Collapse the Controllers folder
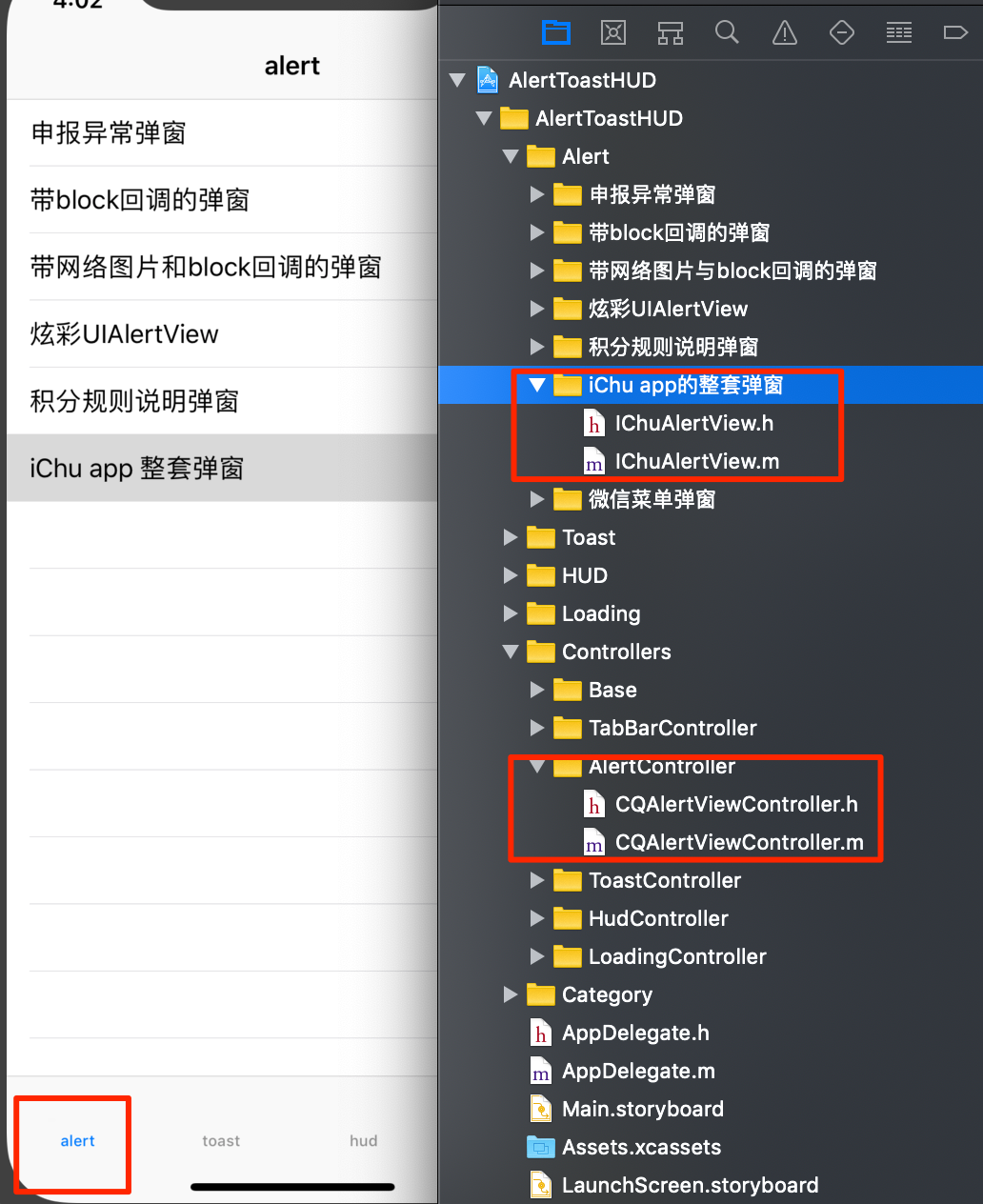Viewport: 983px width, 1204px height. click(x=511, y=652)
